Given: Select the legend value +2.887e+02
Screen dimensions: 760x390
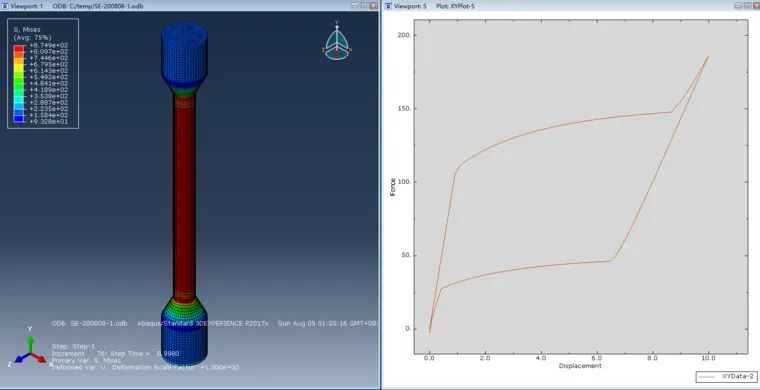Looking at the screenshot, I should (x=48, y=103).
